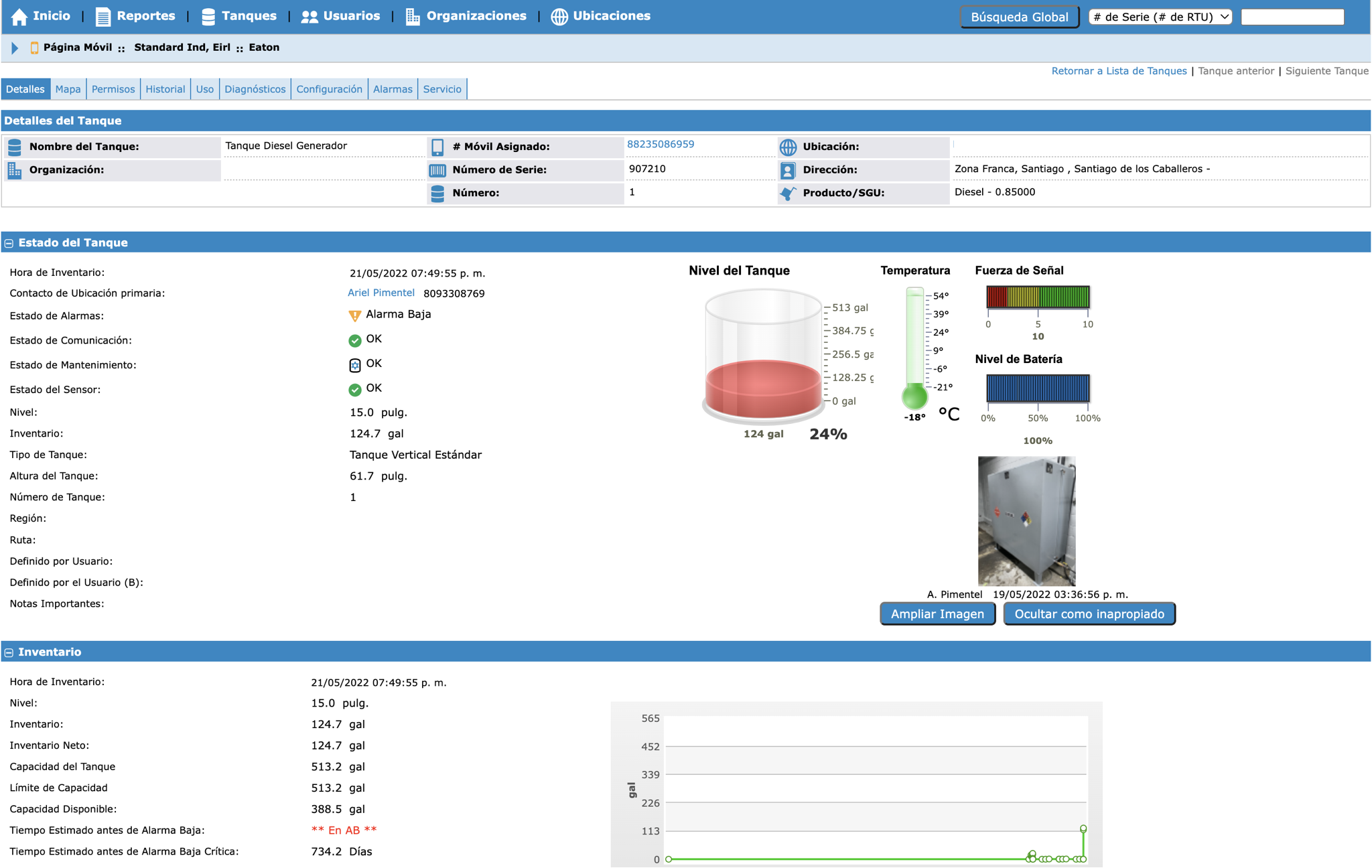Click the Alarma Baja warning triangle icon
This screenshot has width=1372, height=868.
pos(355,315)
